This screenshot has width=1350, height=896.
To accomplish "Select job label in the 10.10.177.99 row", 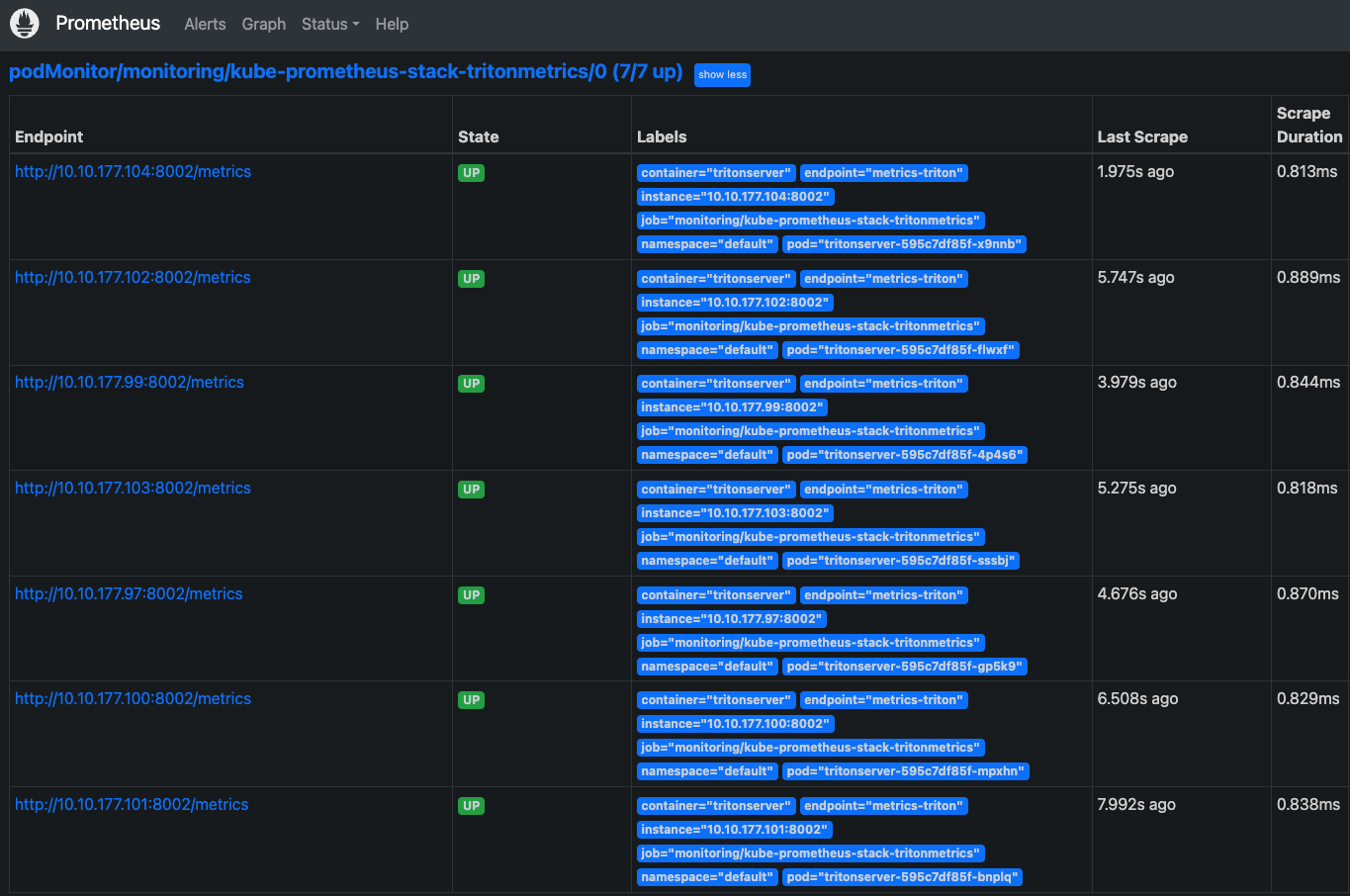I will 811,431.
